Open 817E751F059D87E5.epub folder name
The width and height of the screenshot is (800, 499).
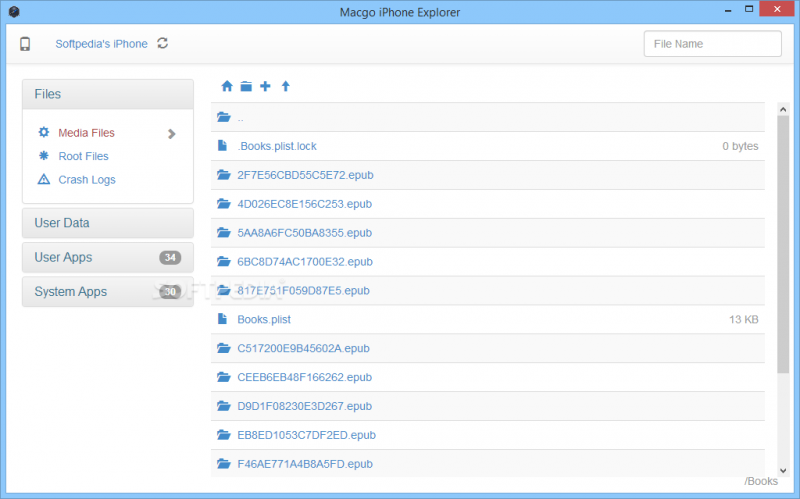(x=304, y=290)
